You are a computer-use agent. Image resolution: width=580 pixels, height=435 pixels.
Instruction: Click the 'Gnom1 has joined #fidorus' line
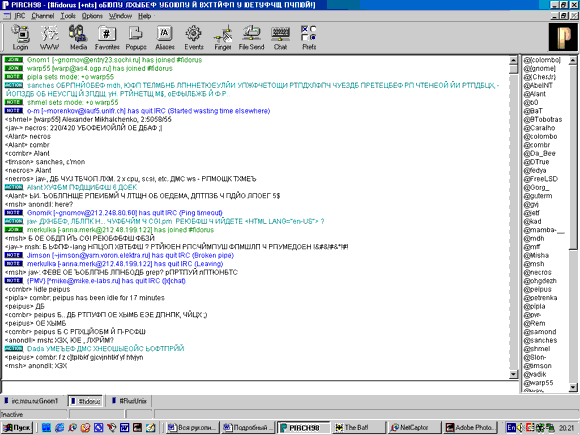tap(103, 60)
